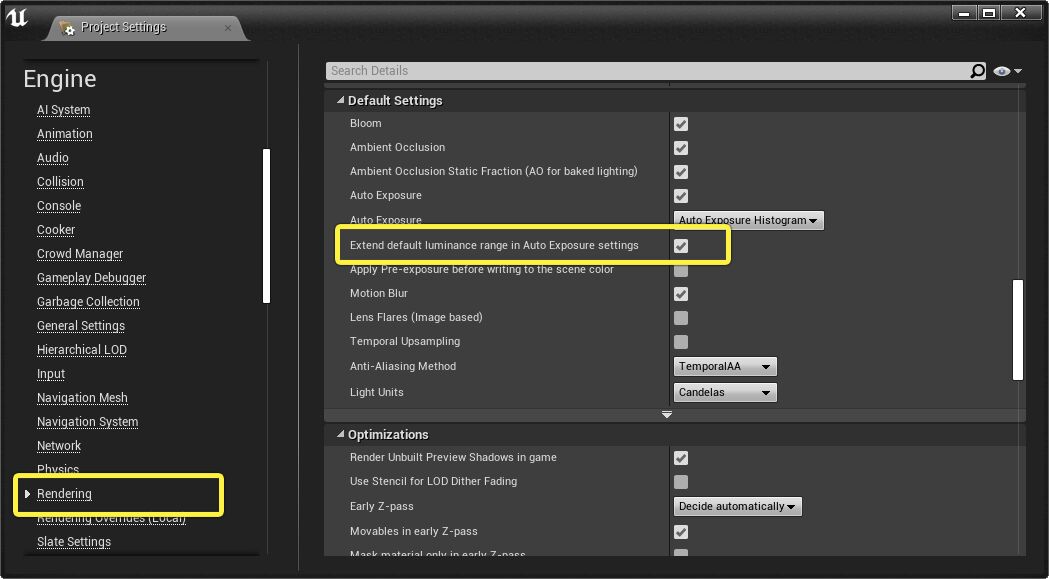Click the gear icon on the Project Settings tab
Viewport: 1049px width, 579px height.
point(67,30)
